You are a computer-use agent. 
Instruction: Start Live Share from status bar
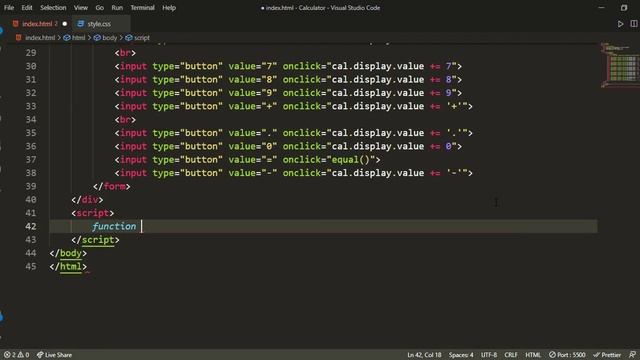point(54,355)
